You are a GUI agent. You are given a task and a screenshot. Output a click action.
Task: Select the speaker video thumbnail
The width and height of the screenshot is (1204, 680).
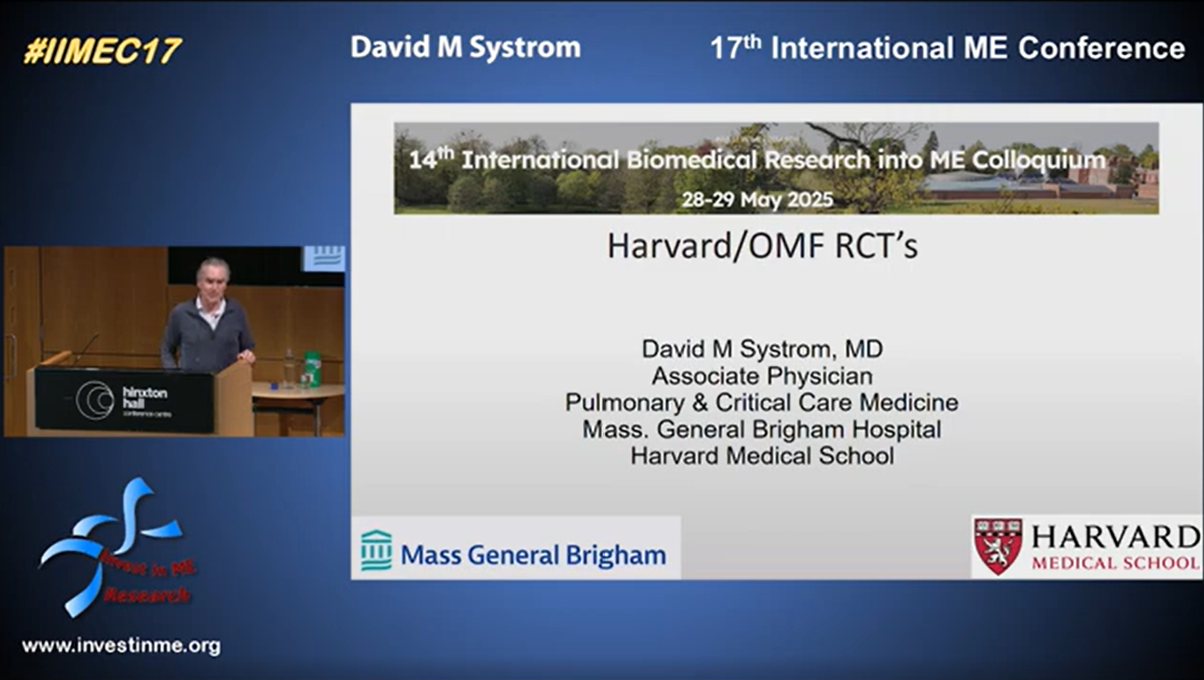[174, 341]
